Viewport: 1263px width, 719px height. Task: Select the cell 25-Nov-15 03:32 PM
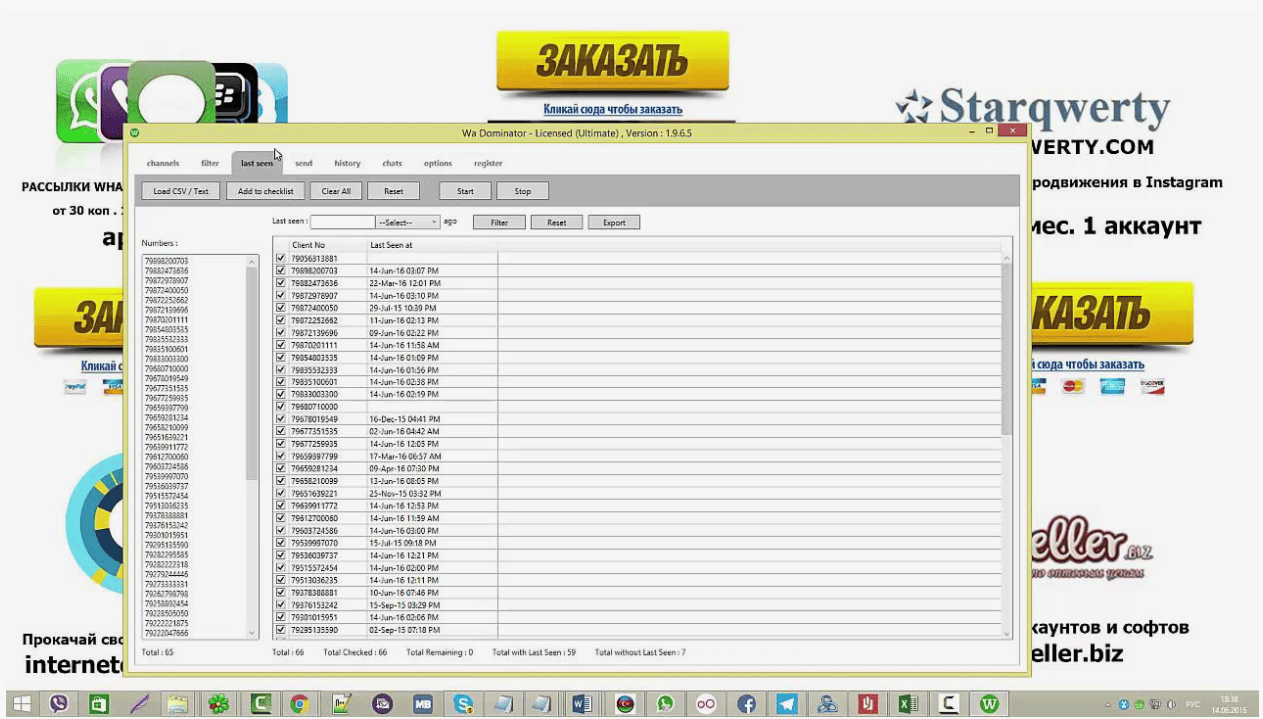pyautogui.click(x=432, y=494)
